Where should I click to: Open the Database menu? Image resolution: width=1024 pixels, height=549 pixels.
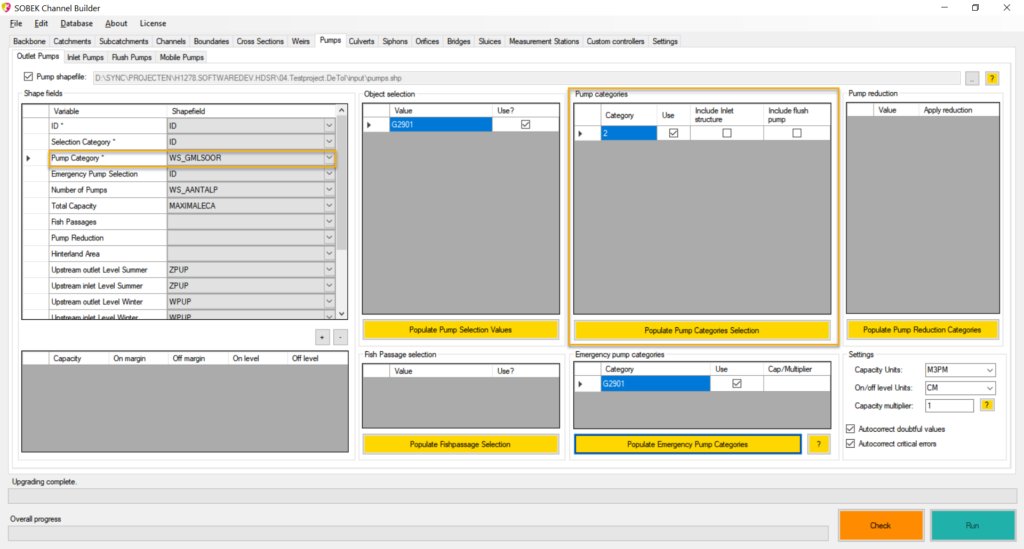(x=76, y=23)
